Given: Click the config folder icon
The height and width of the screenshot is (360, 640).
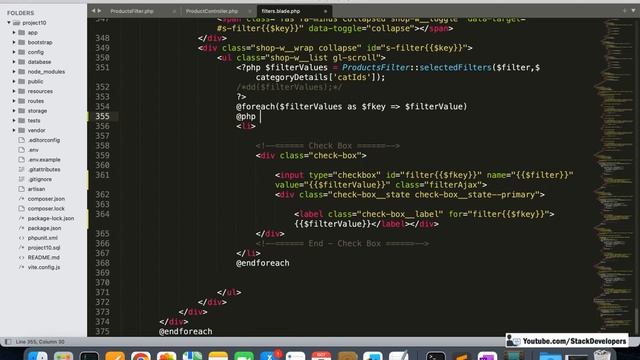Looking at the screenshot, I should [22, 52].
